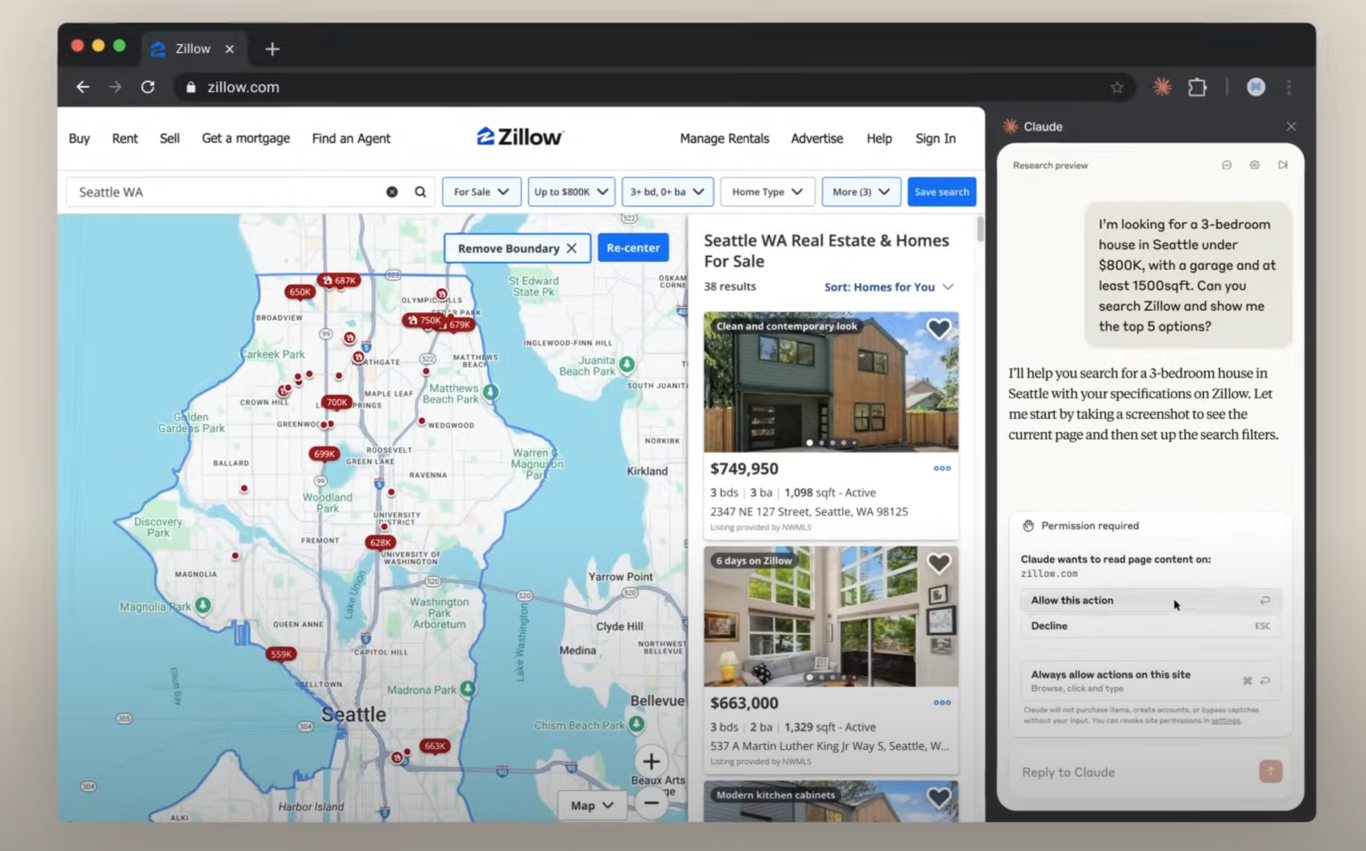
Task: Click the 700K map price marker
Action: point(337,402)
